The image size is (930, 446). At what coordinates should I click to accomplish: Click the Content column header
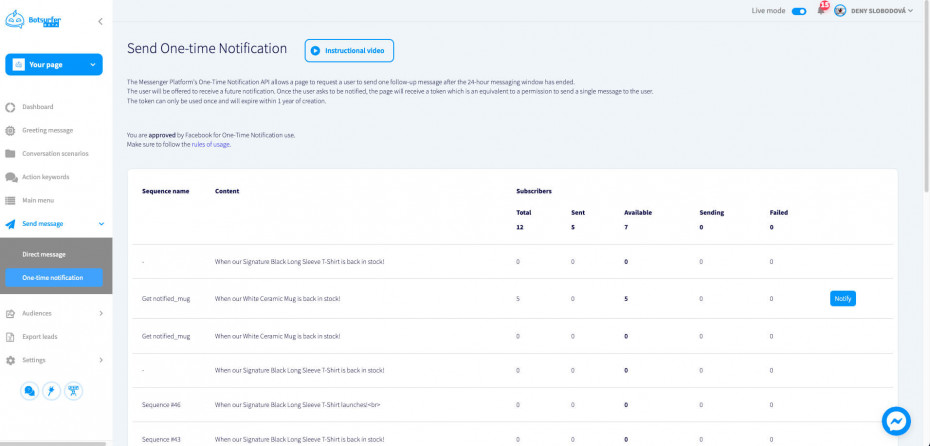click(227, 192)
